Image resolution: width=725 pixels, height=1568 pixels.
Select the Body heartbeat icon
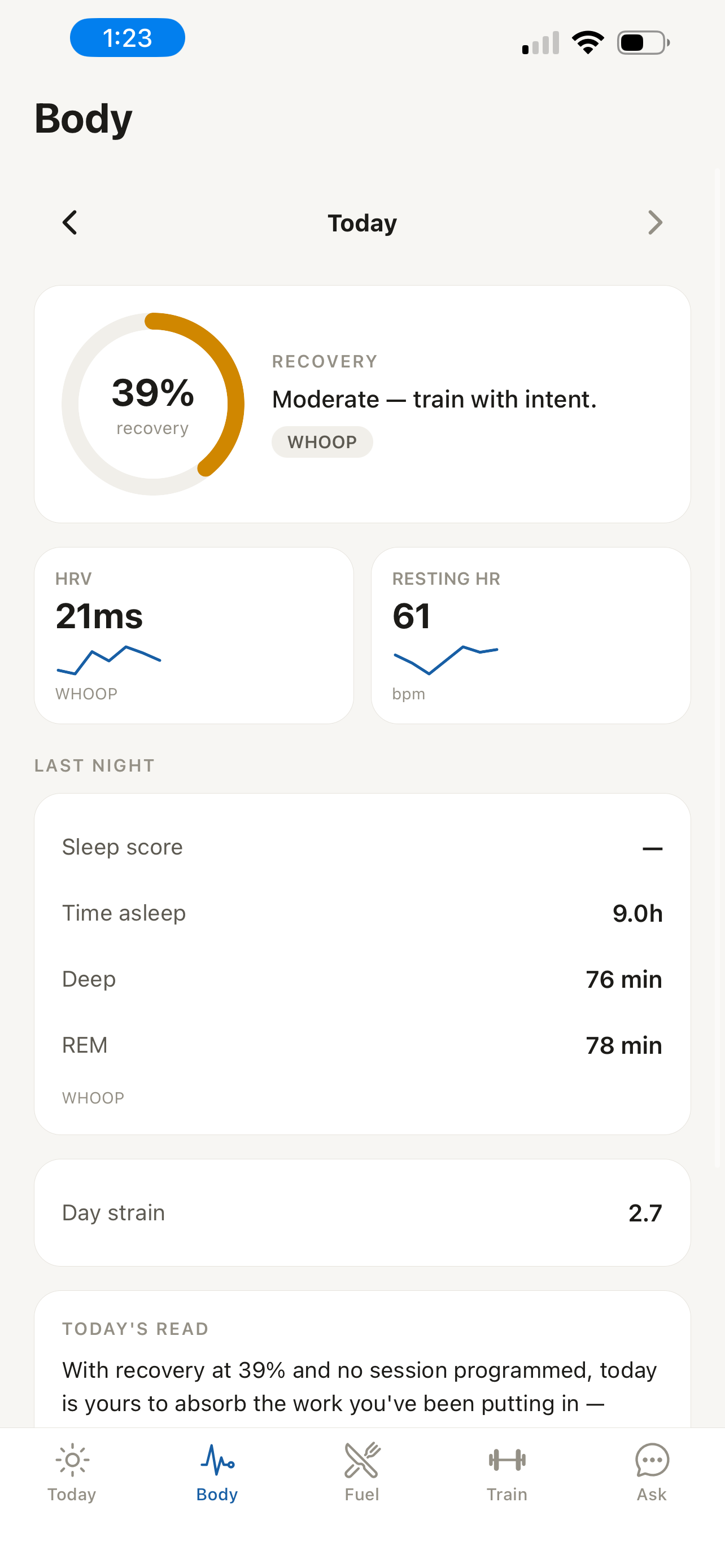click(217, 1460)
